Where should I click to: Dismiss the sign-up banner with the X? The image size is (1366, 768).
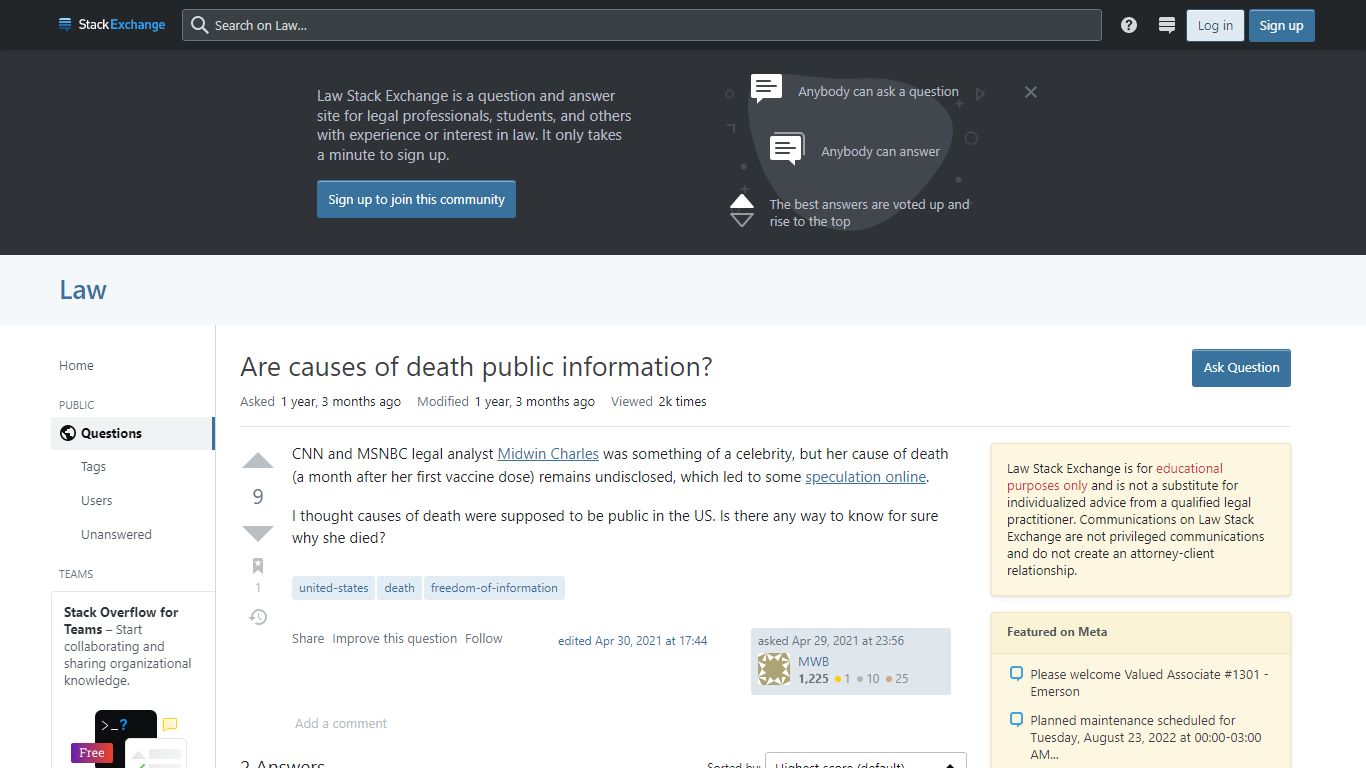point(1031,92)
